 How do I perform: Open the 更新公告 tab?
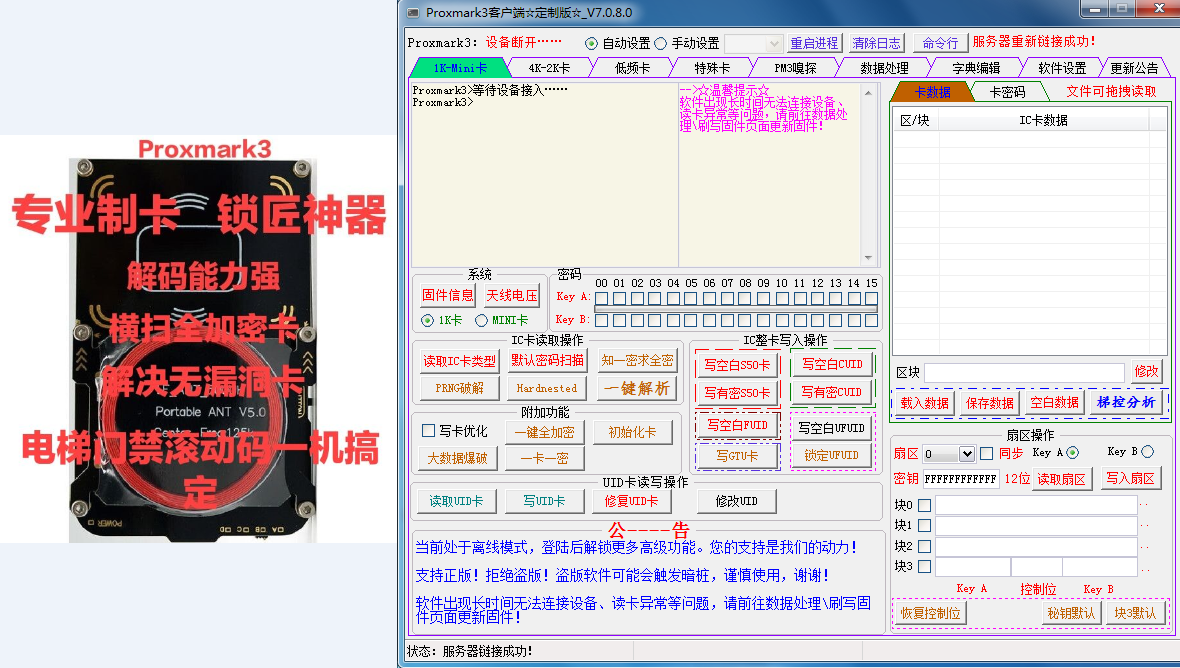click(x=1134, y=68)
